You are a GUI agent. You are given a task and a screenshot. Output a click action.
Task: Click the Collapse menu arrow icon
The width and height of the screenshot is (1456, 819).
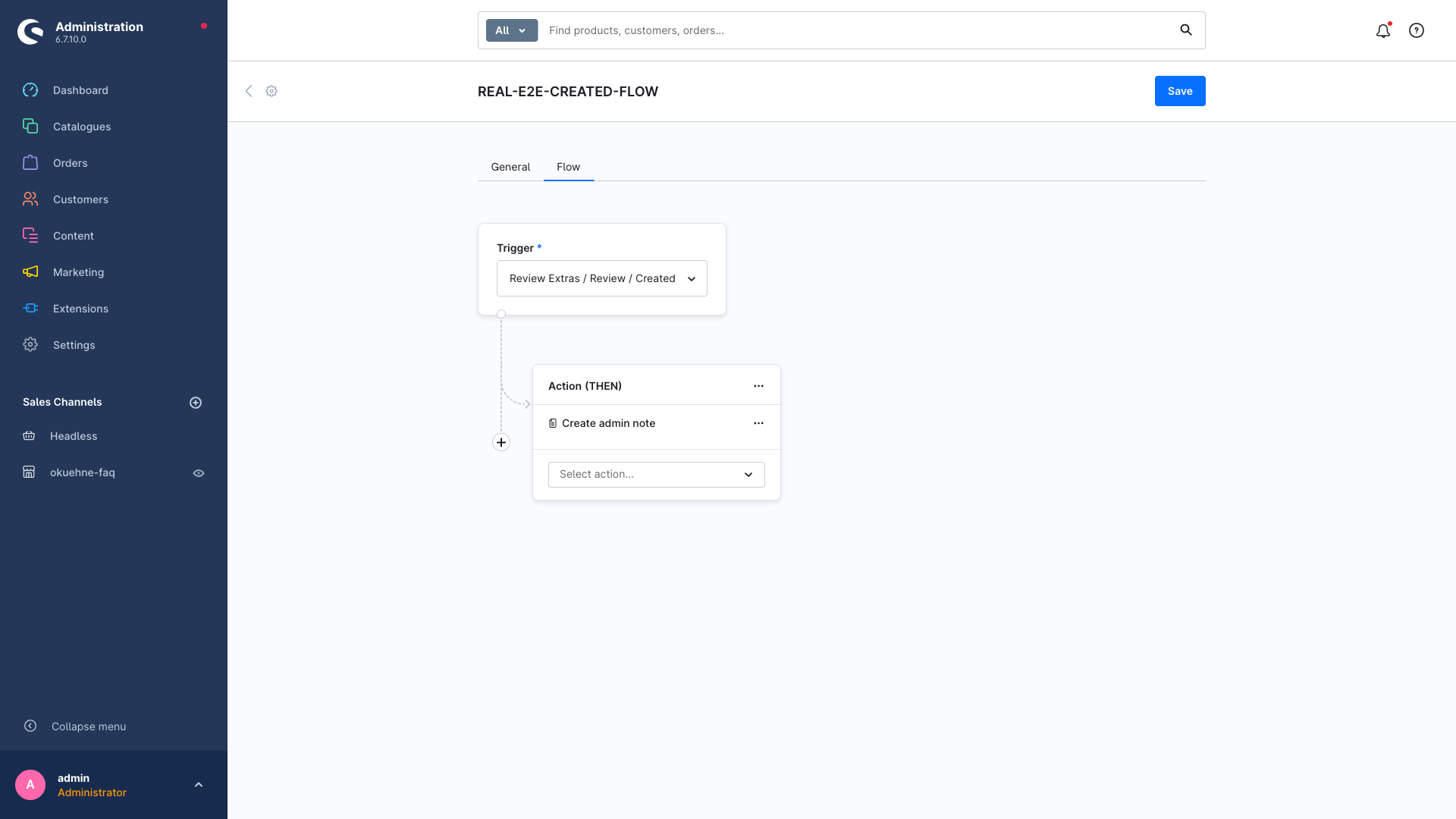pyautogui.click(x=30, y=726)
